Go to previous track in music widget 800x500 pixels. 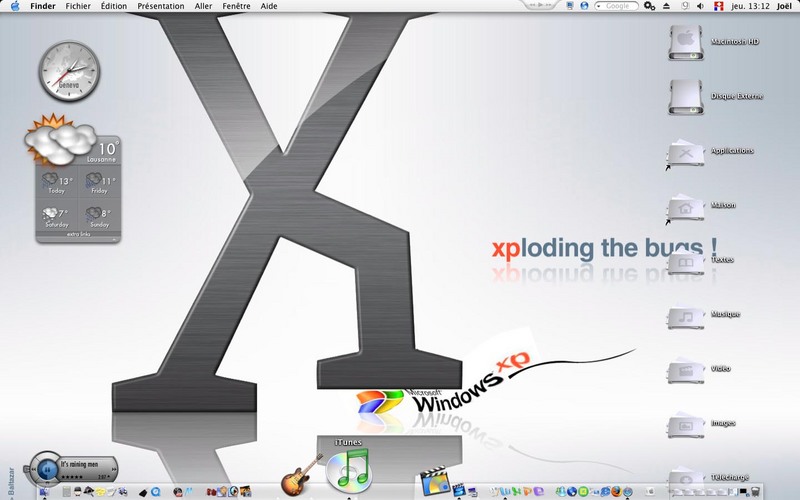pos(33,469)
